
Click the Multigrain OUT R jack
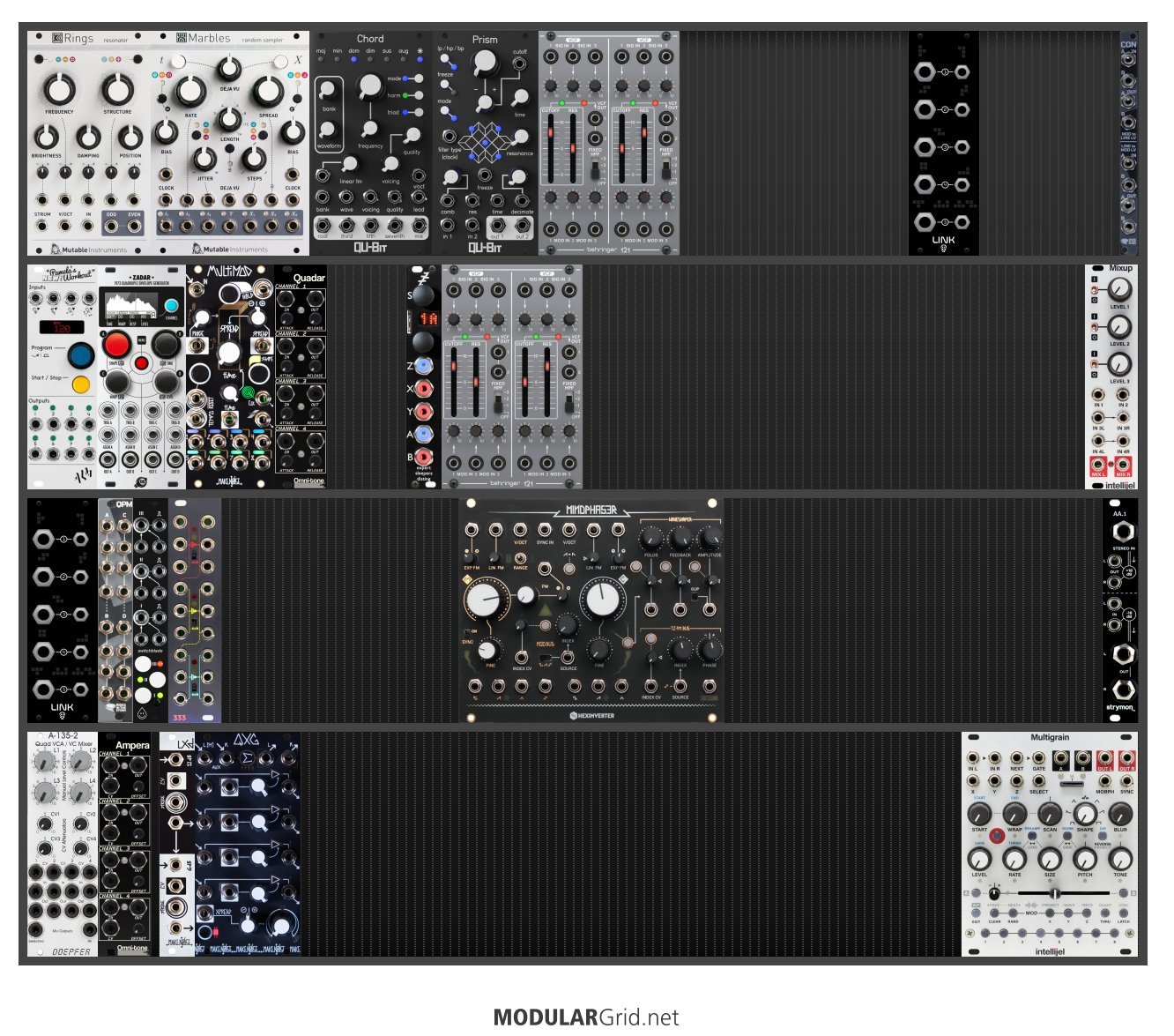tap(1126, 757)
